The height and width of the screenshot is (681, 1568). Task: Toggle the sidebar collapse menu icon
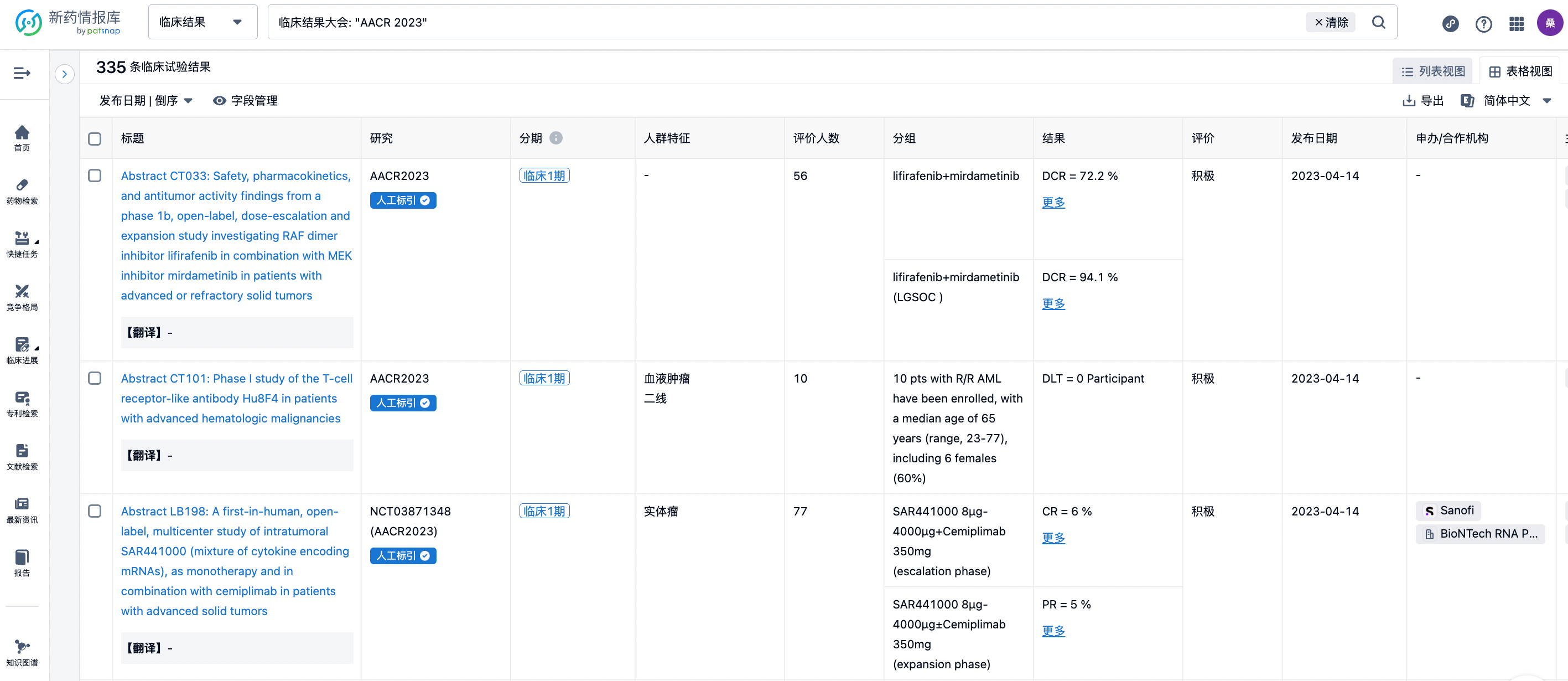pos(22,73)
